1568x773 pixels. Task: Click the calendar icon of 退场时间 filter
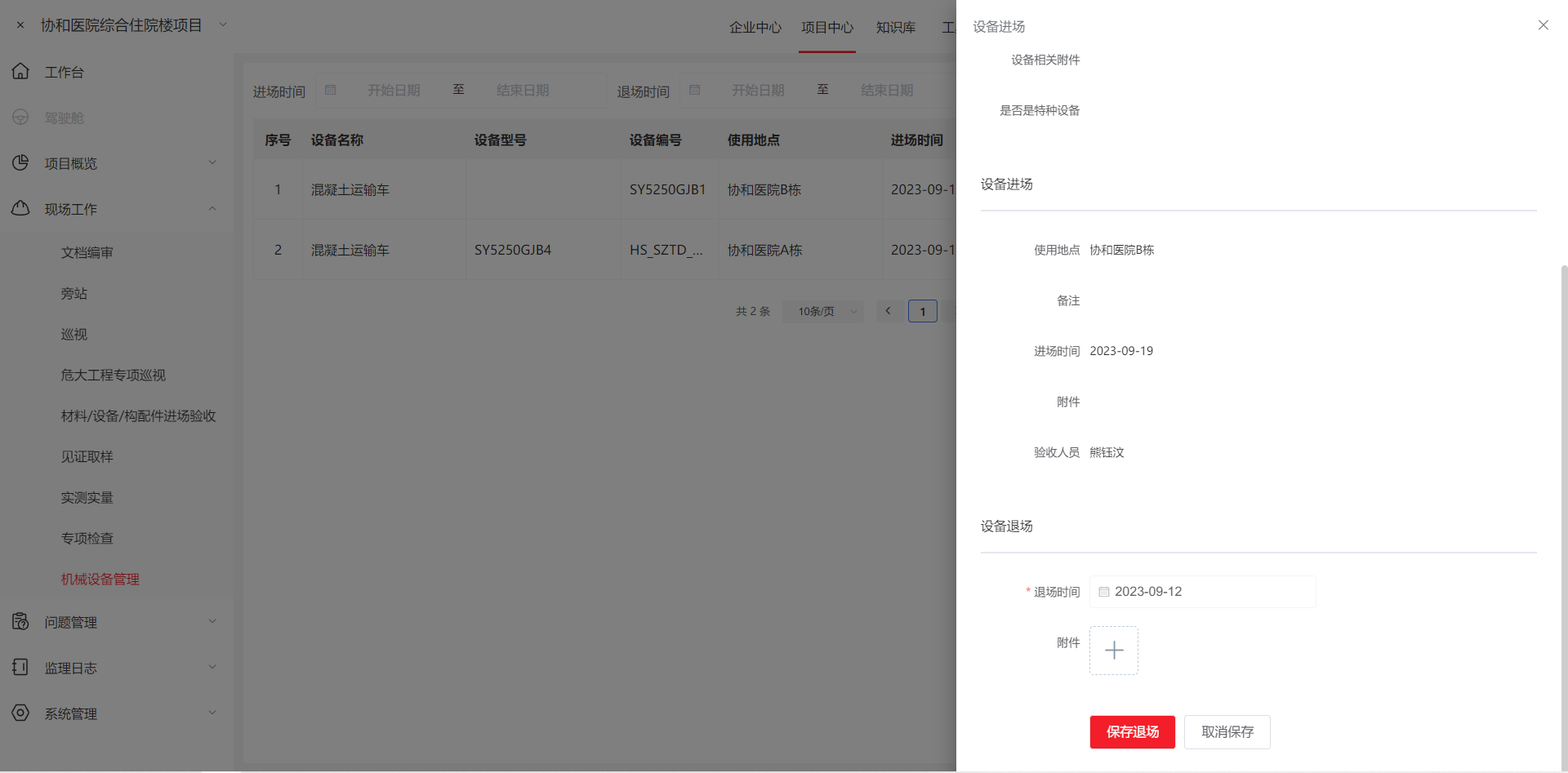(x=695, y=90)
